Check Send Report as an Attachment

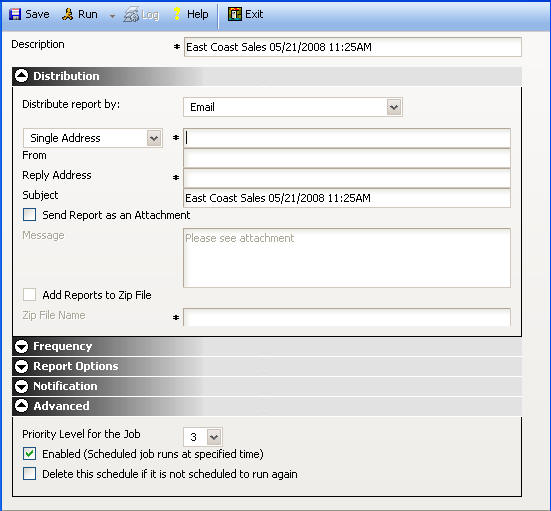(x=30, y=215)
